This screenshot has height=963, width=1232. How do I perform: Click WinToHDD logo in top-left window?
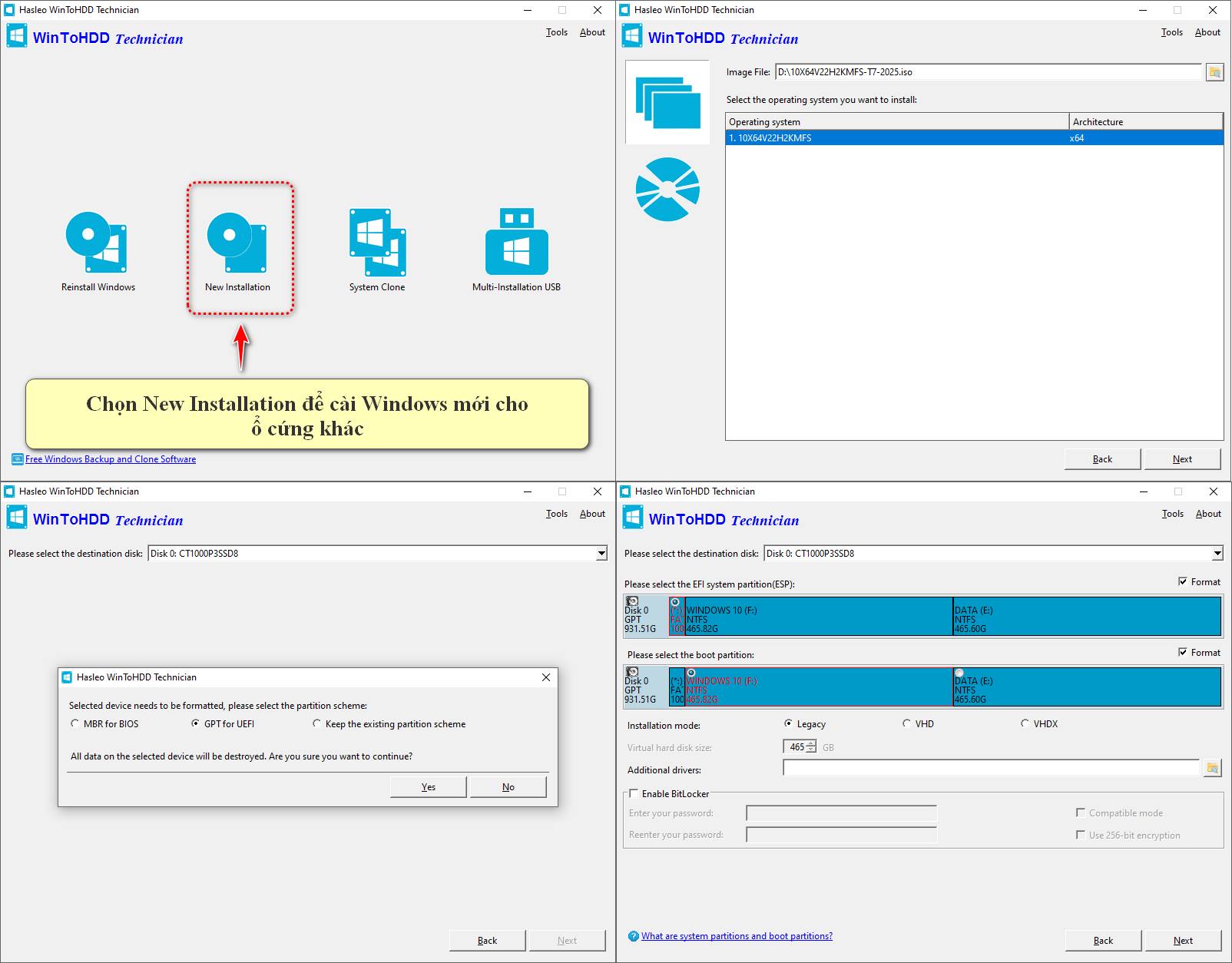[17, 36]
